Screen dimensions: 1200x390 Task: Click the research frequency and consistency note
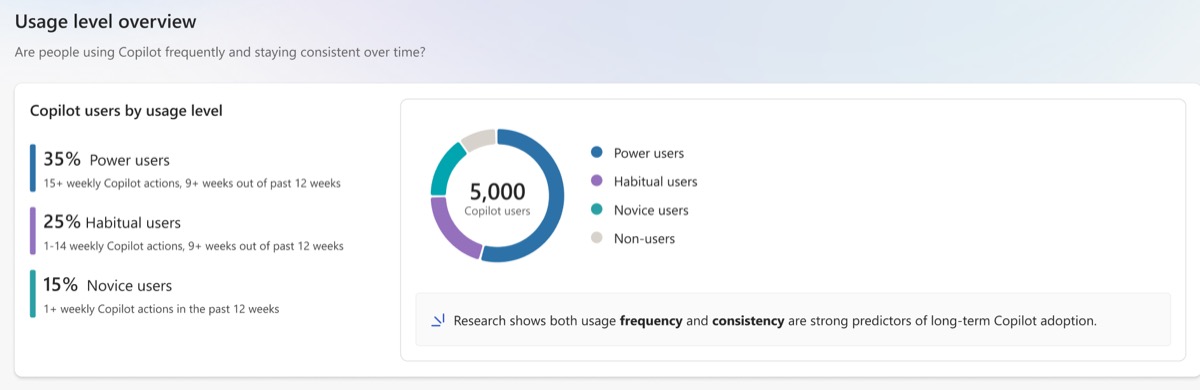[775, 321]
